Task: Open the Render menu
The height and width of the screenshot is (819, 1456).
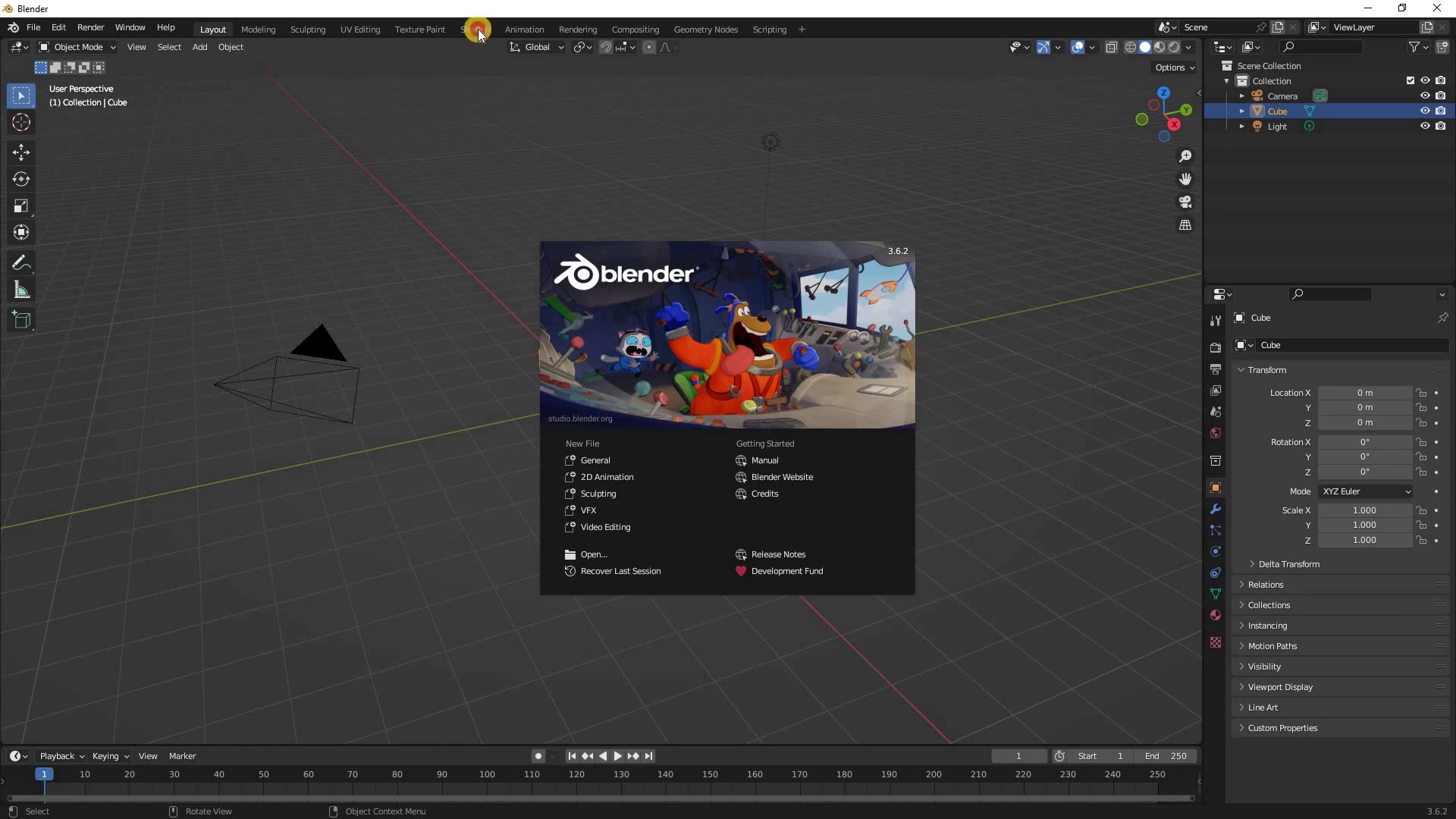Action: coord(91,27)
